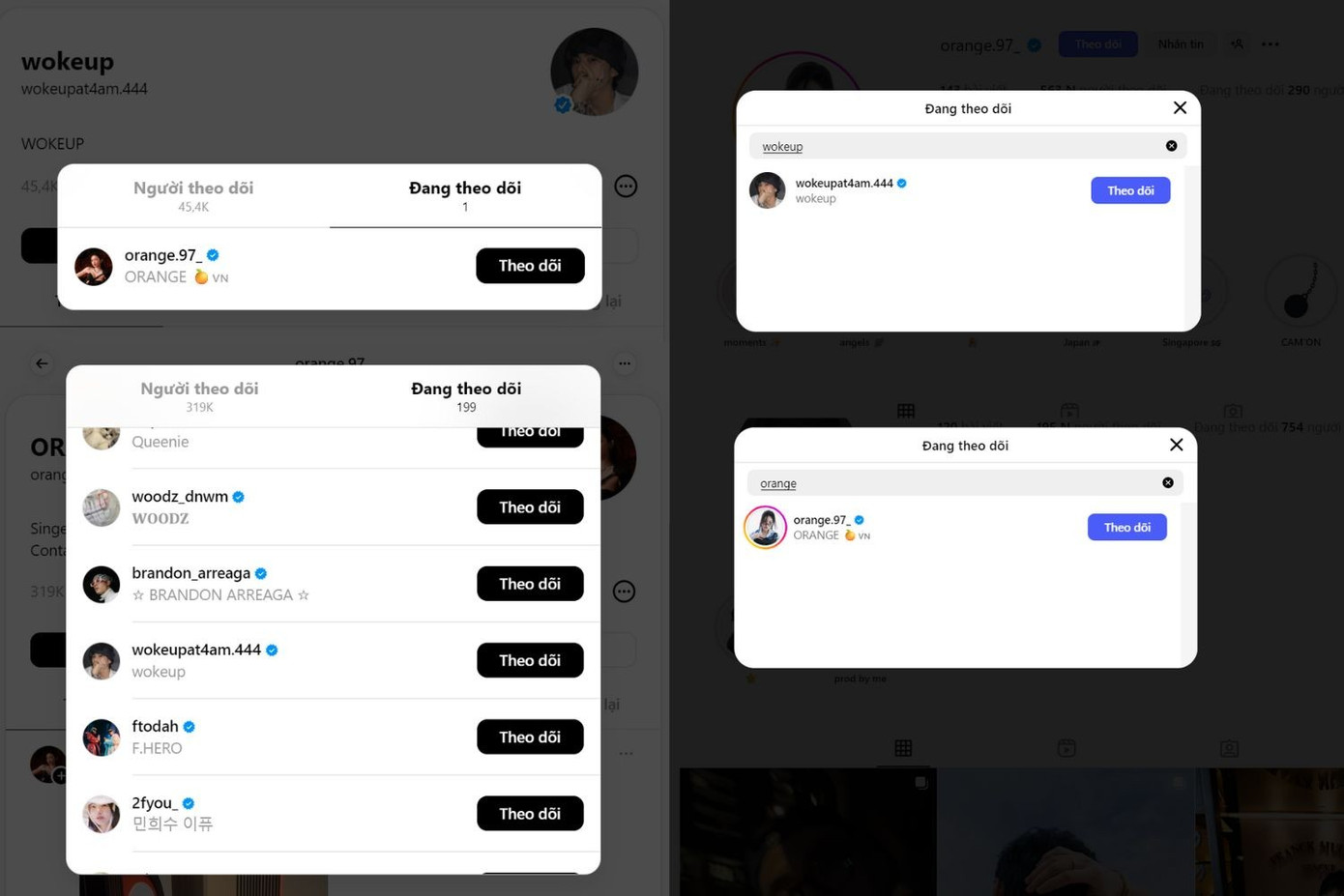Screen dimensions: 1344x896
Task: Switch to the 'Người theo dõi 319K' tab
Action: [x=199, y=395]
